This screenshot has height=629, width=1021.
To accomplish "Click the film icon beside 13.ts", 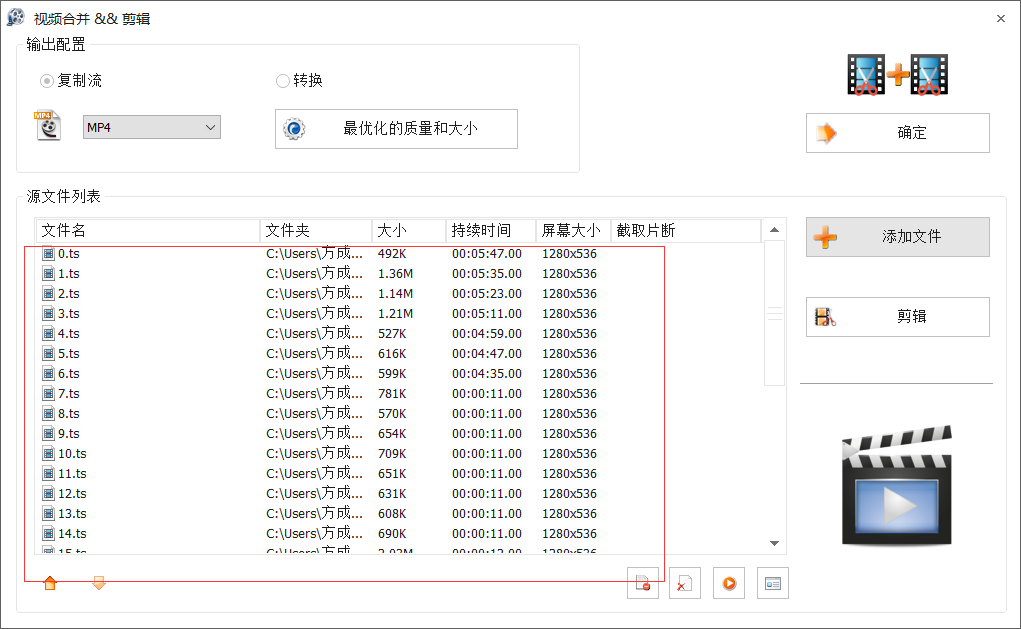I will tap(48, 514).
